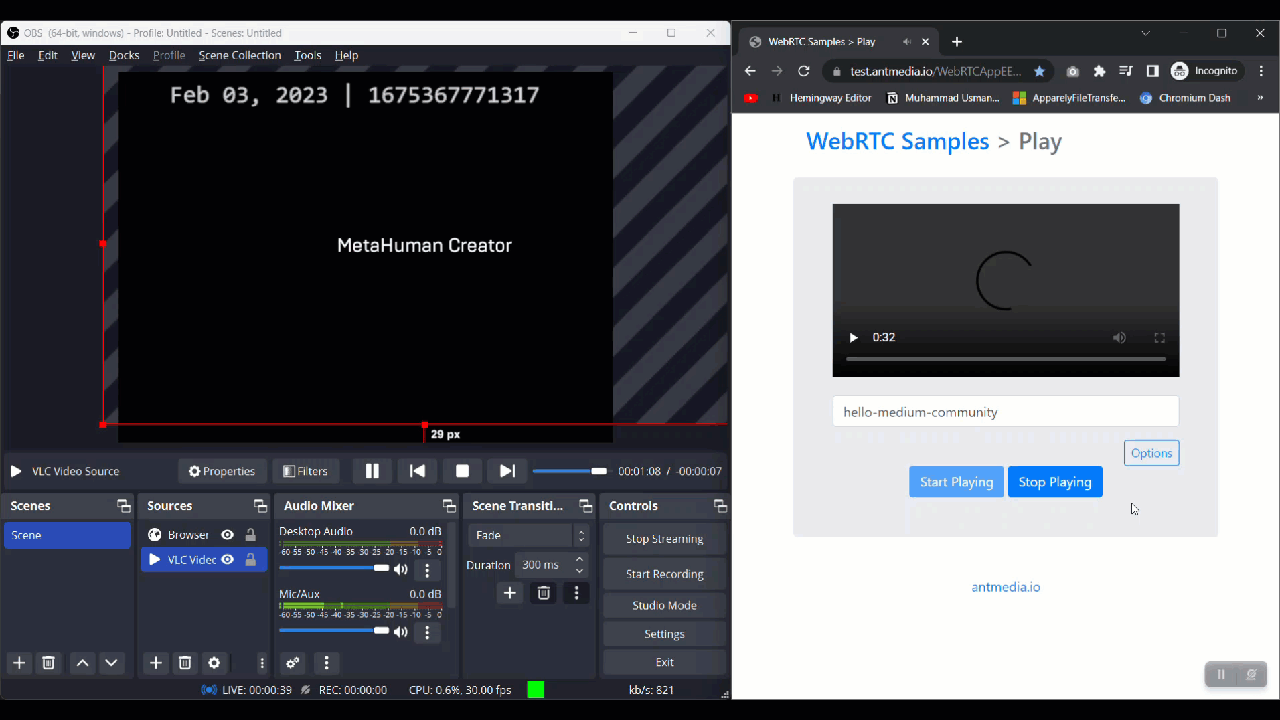Show more Chrome bookmarks with chevron
Image resolution: width=1280 pixels, height=720 pixels.
click(x=1260, y=98)
